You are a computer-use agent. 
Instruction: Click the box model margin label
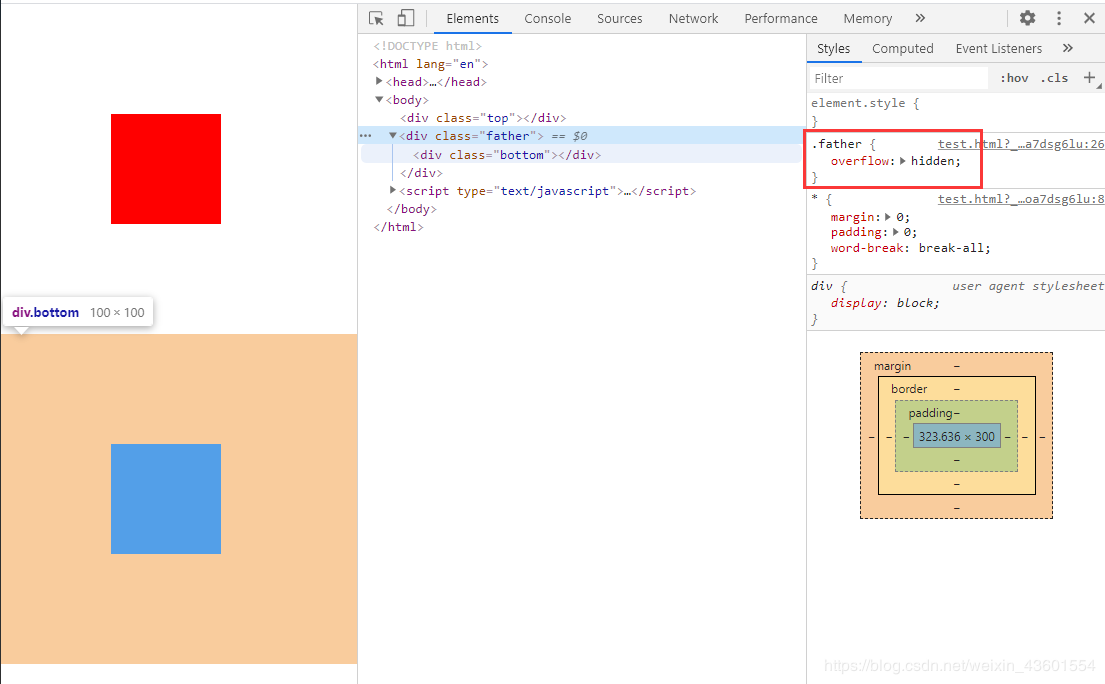(892, 366)
